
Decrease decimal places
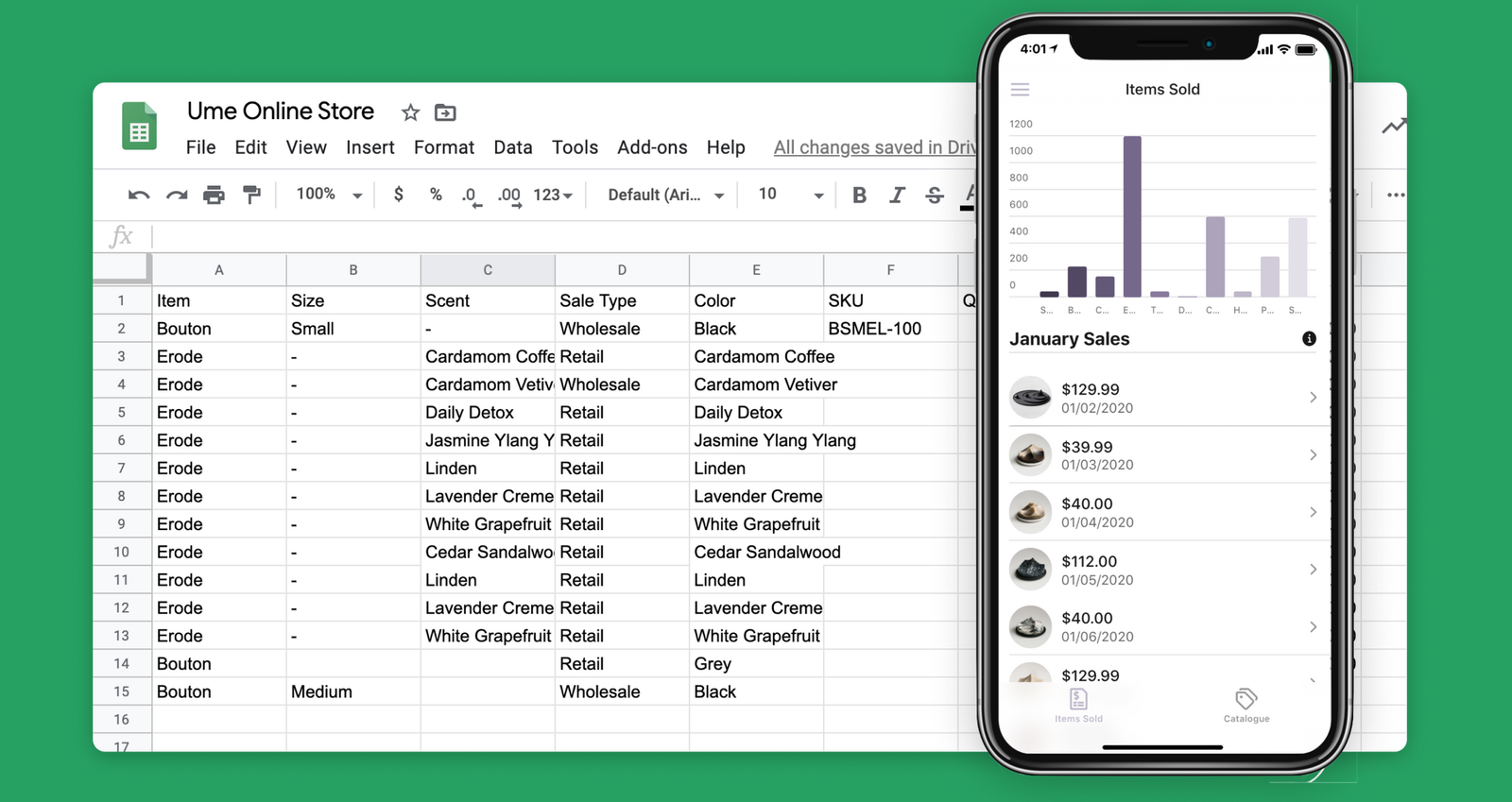[471, 196]
